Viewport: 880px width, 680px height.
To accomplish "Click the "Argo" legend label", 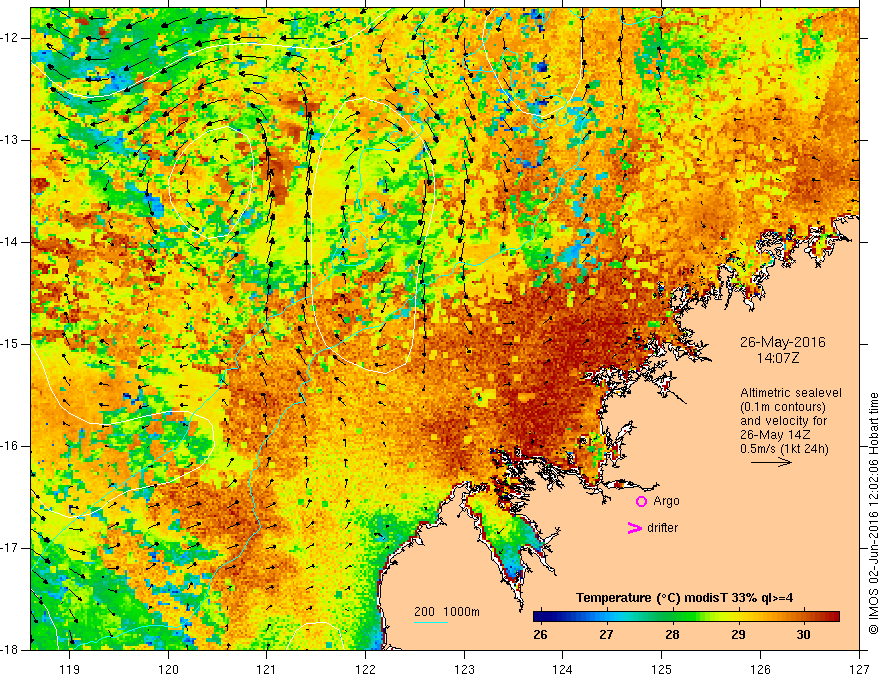I will pyautogui.click(x=666, y=501).
